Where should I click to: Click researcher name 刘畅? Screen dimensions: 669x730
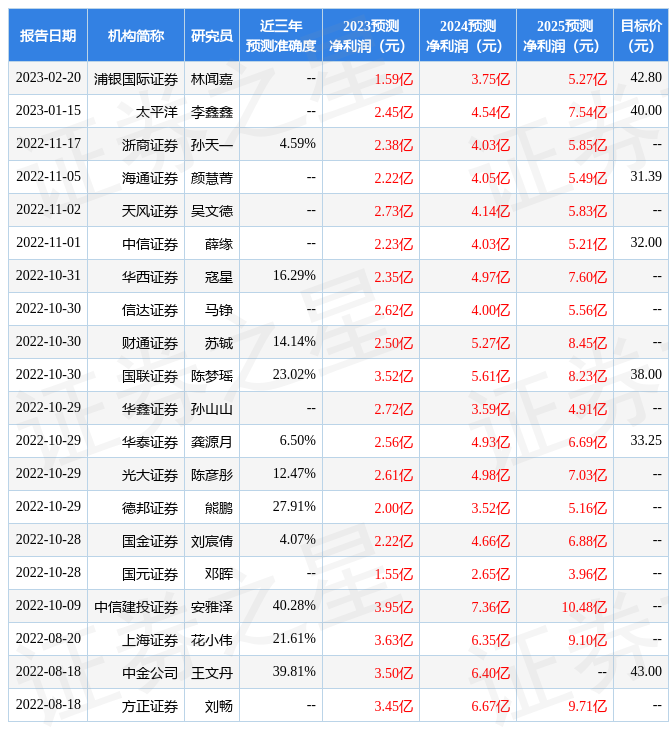[x=219, y=707]
